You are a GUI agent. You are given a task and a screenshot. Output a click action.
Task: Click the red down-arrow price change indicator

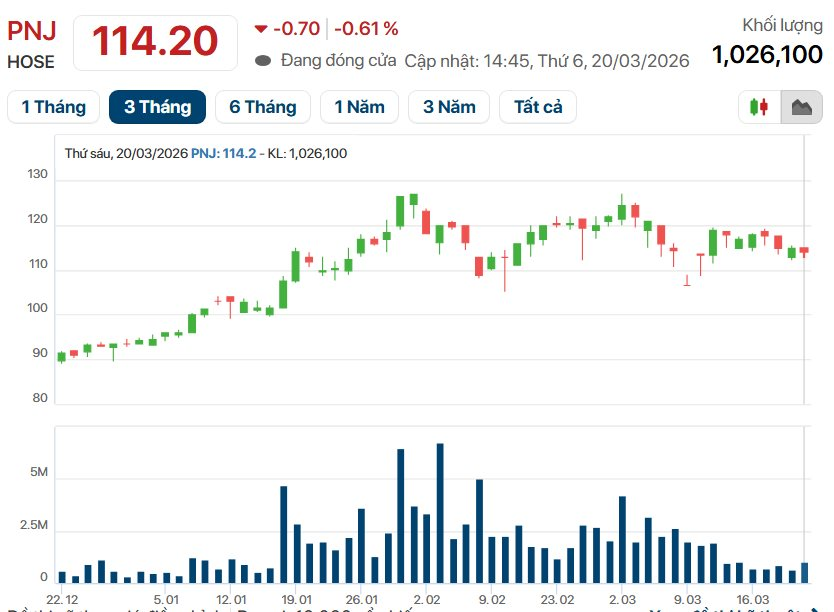(261, 29)
